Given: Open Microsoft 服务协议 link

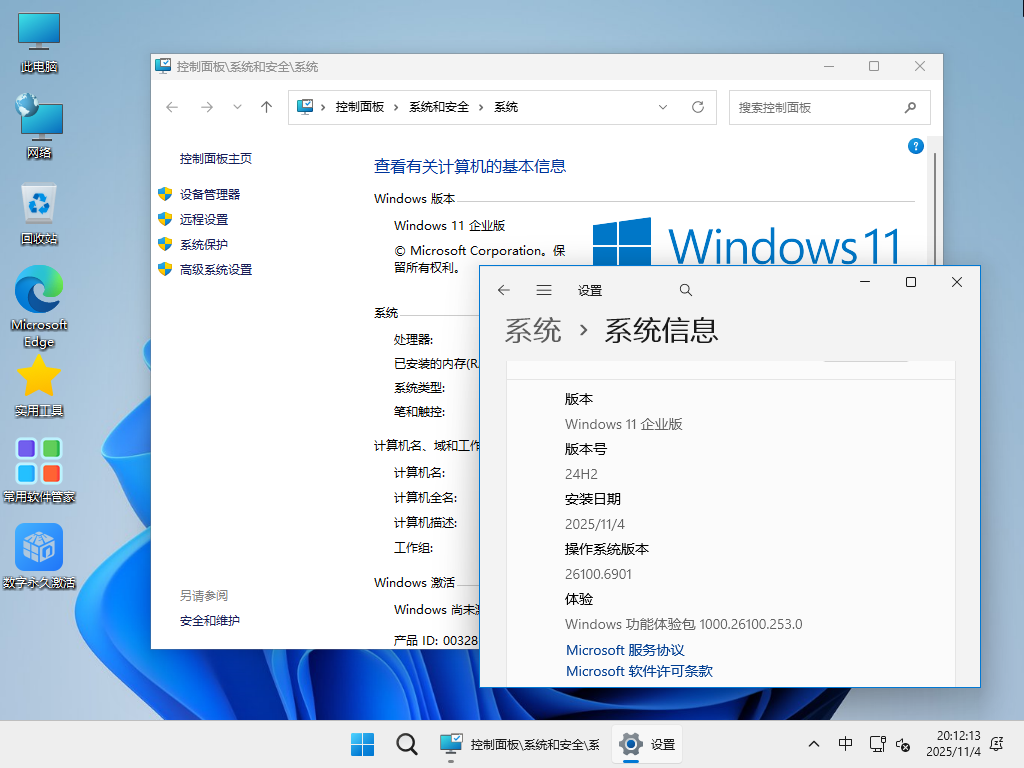Looking at the screenshot, I should (x=624, y=649).
